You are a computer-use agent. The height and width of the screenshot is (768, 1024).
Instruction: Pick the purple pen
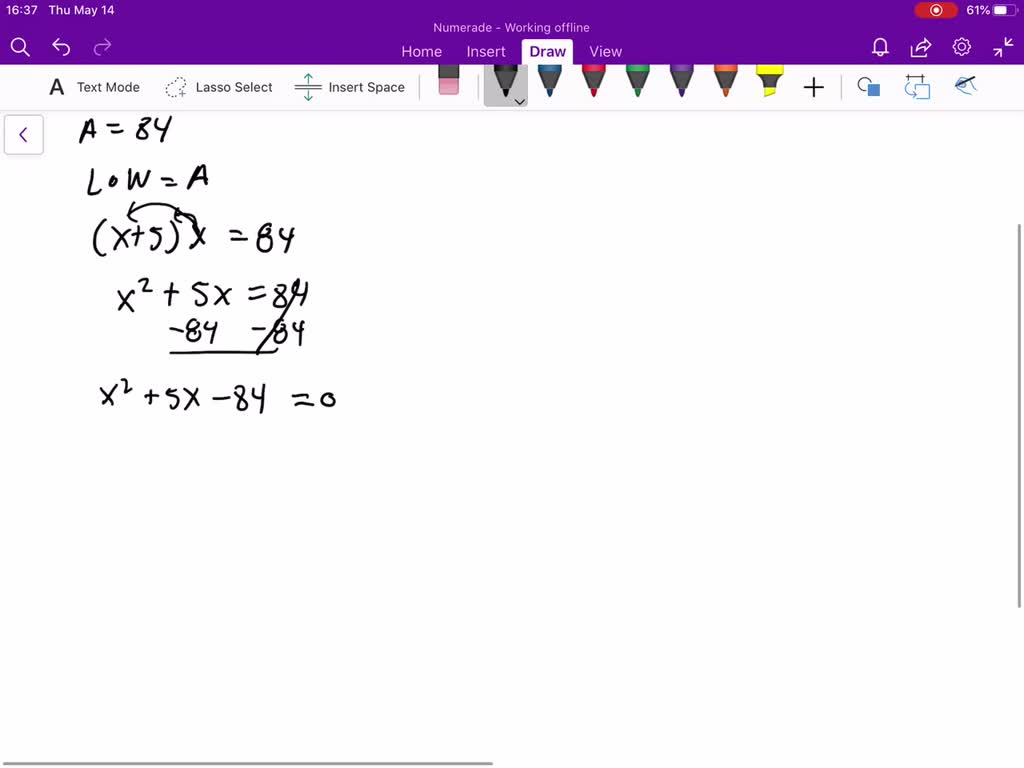pyautogui.click(x=681, y=81)
